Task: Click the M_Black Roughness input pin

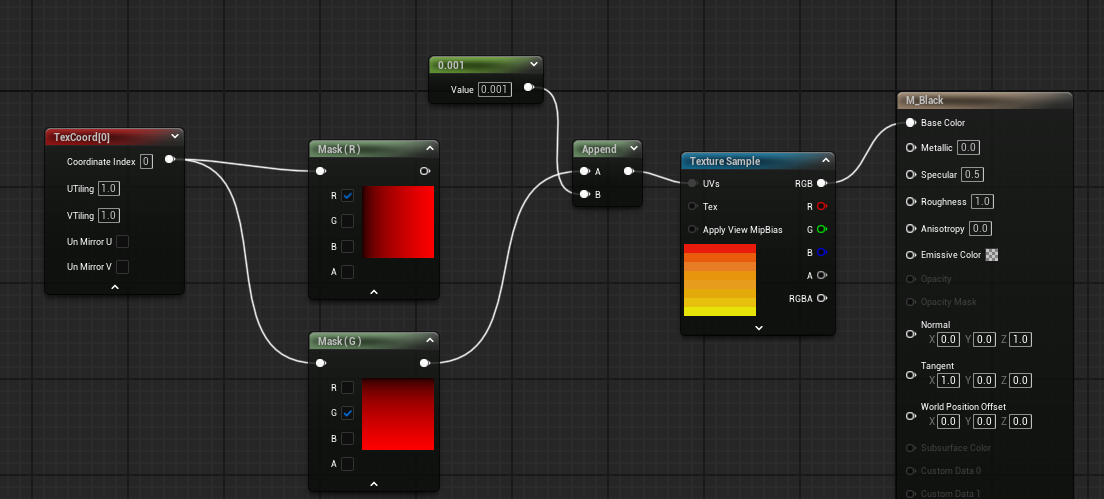Action: coord(910,202)
